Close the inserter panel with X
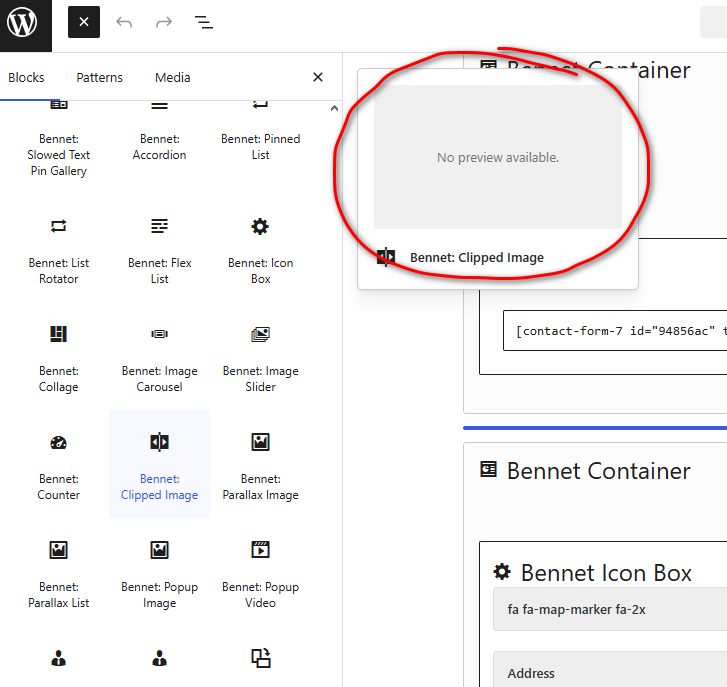The width and height of the screenshot is (727, 687). [318, 77]
